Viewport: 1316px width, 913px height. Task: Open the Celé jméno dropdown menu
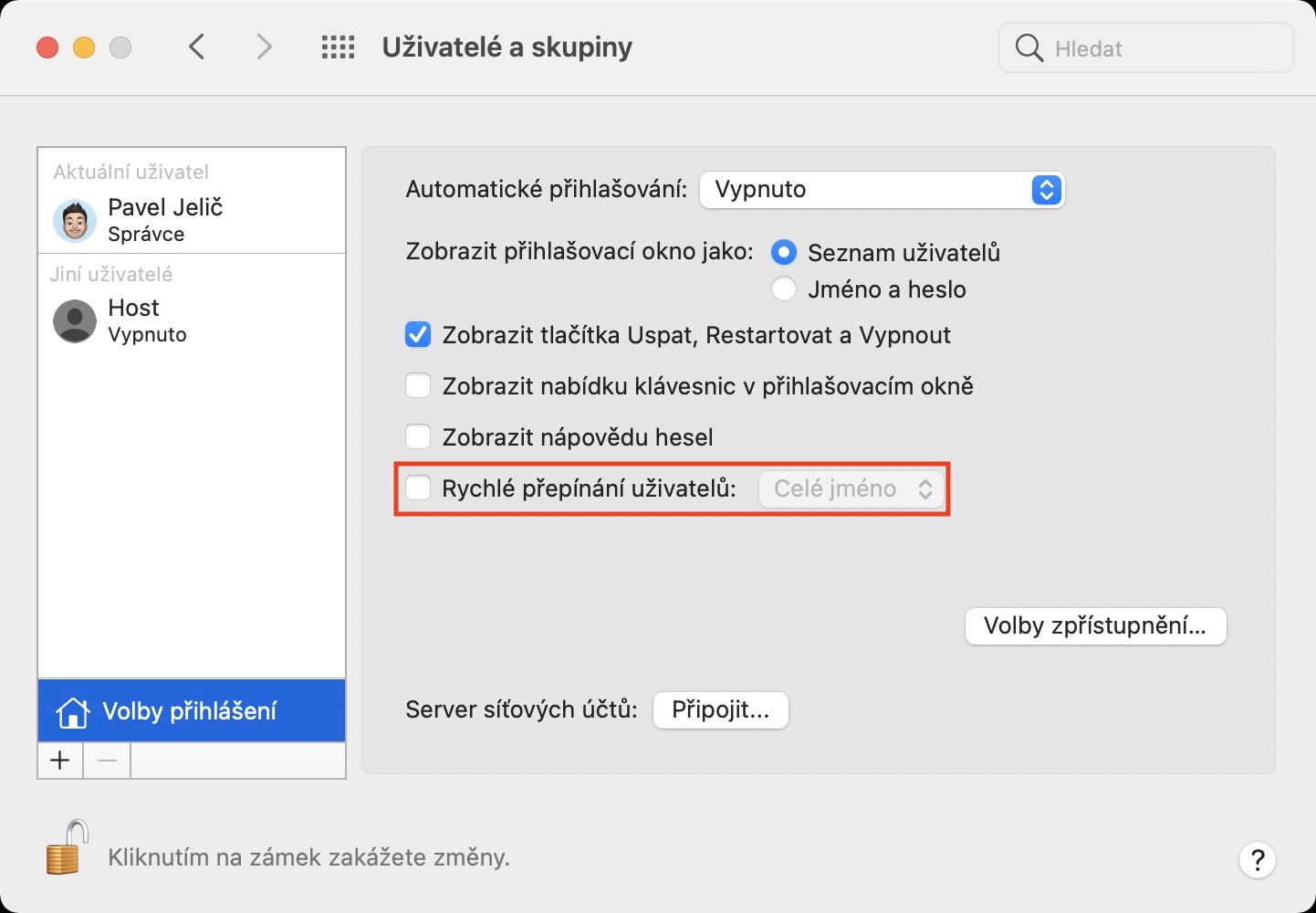851,489
